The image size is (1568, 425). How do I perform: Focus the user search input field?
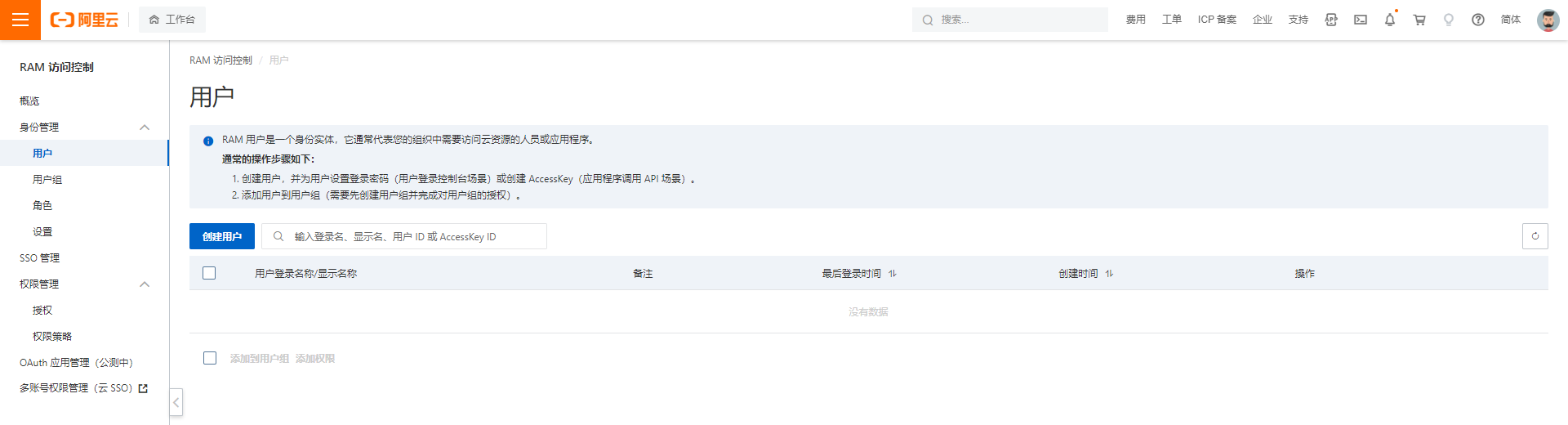tap(404, 236)
